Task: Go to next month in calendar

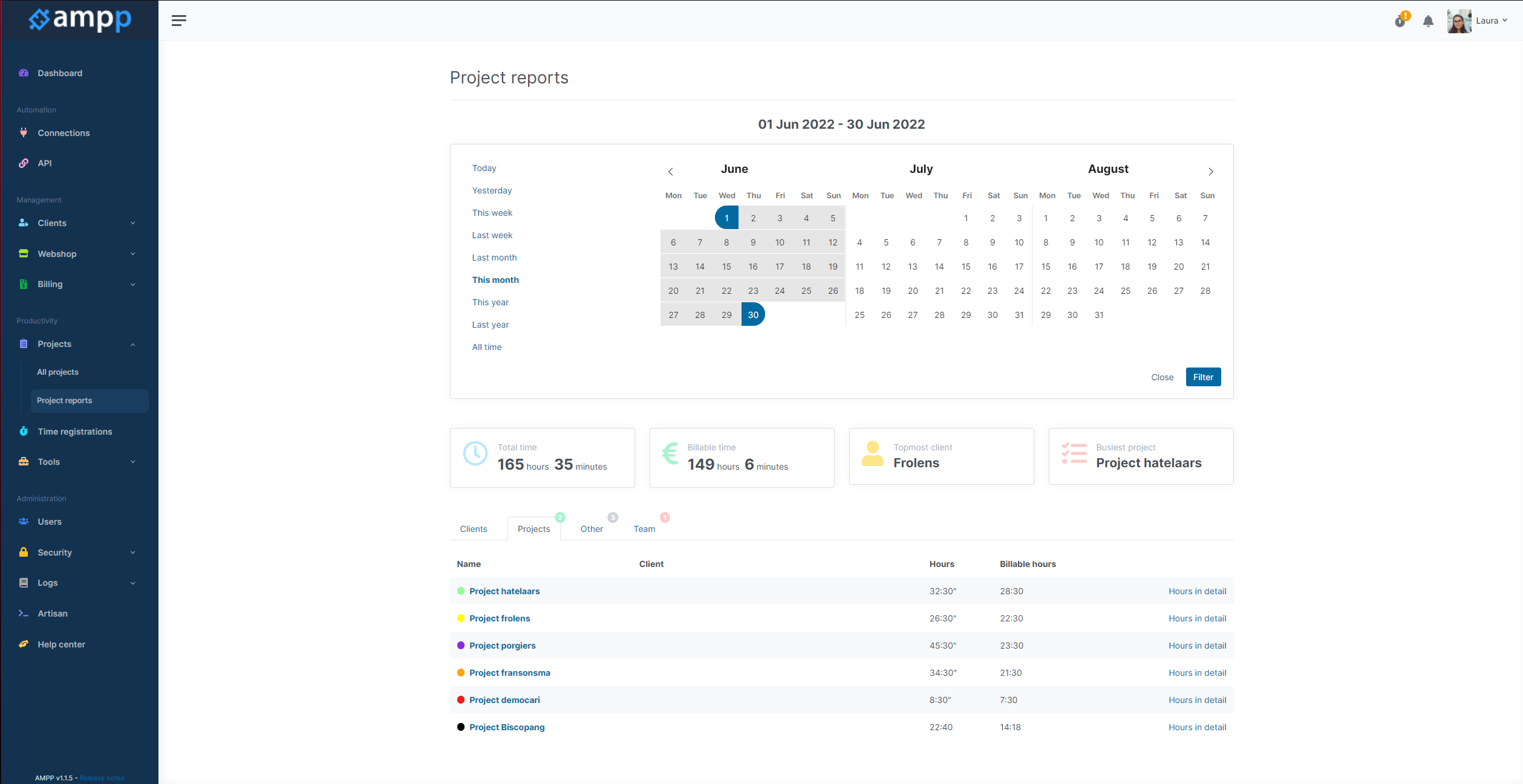Action: (x=1211, y=172)
